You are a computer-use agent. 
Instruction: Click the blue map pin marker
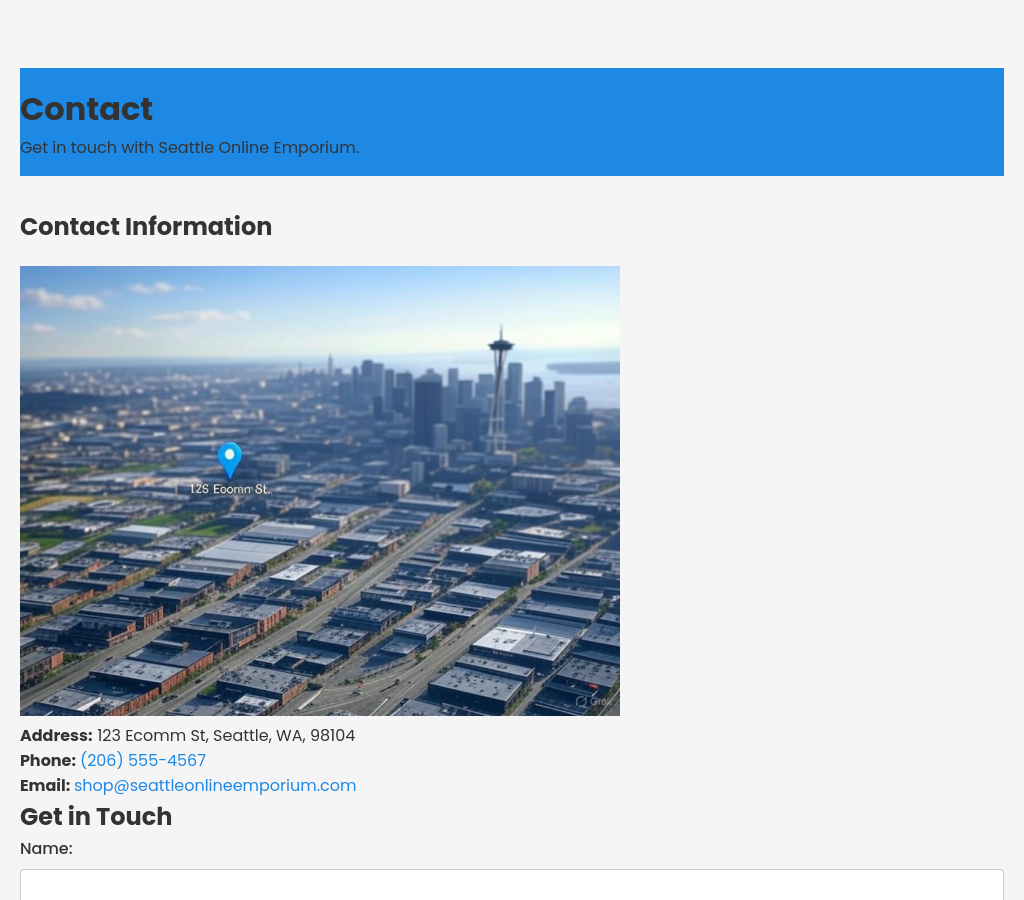[230, 459]
